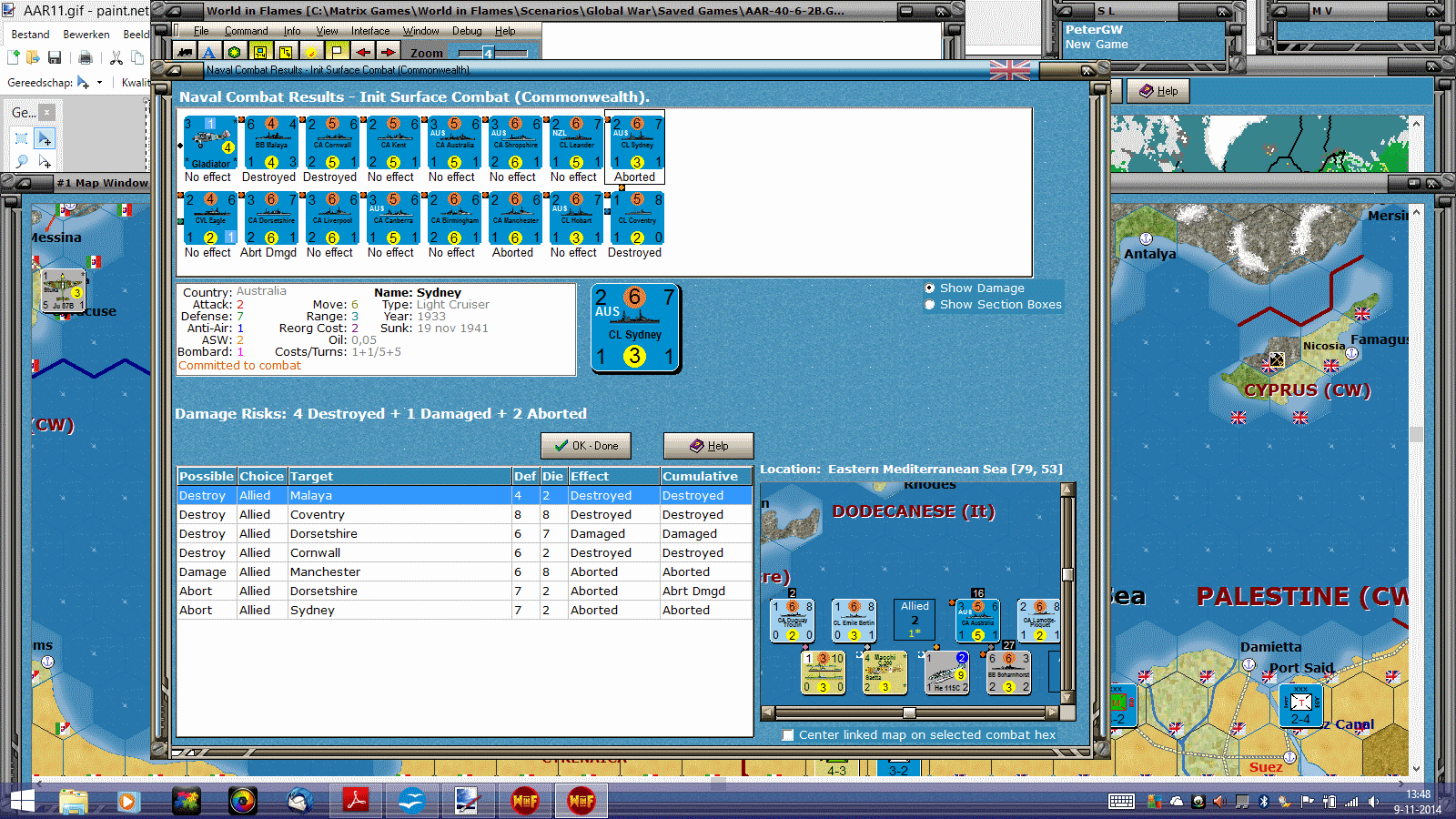Select the Gladiator aircraft counter
This screenshot has height=819, width=1456.
point(210,143)
